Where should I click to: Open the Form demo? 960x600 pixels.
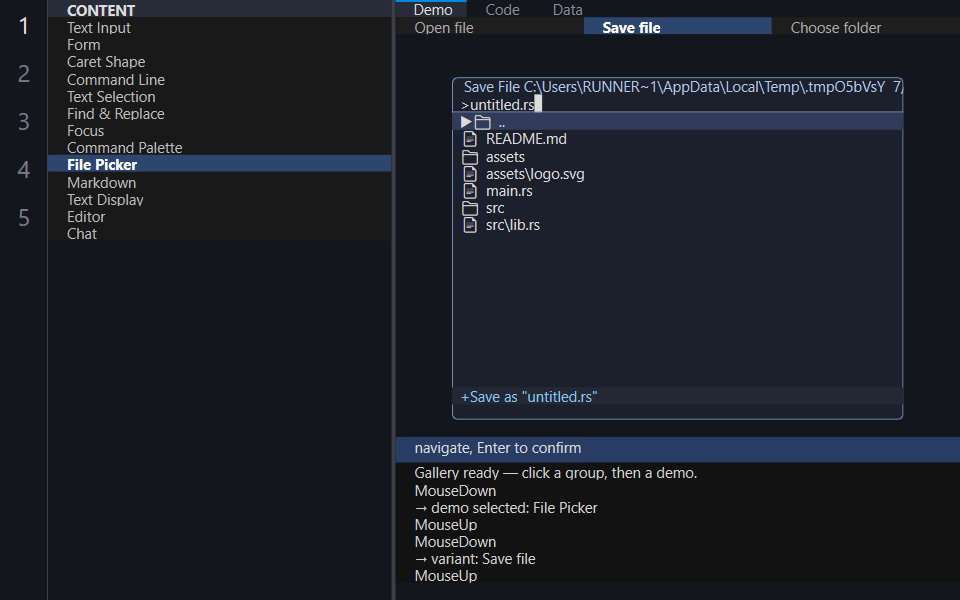coord(220,45)
